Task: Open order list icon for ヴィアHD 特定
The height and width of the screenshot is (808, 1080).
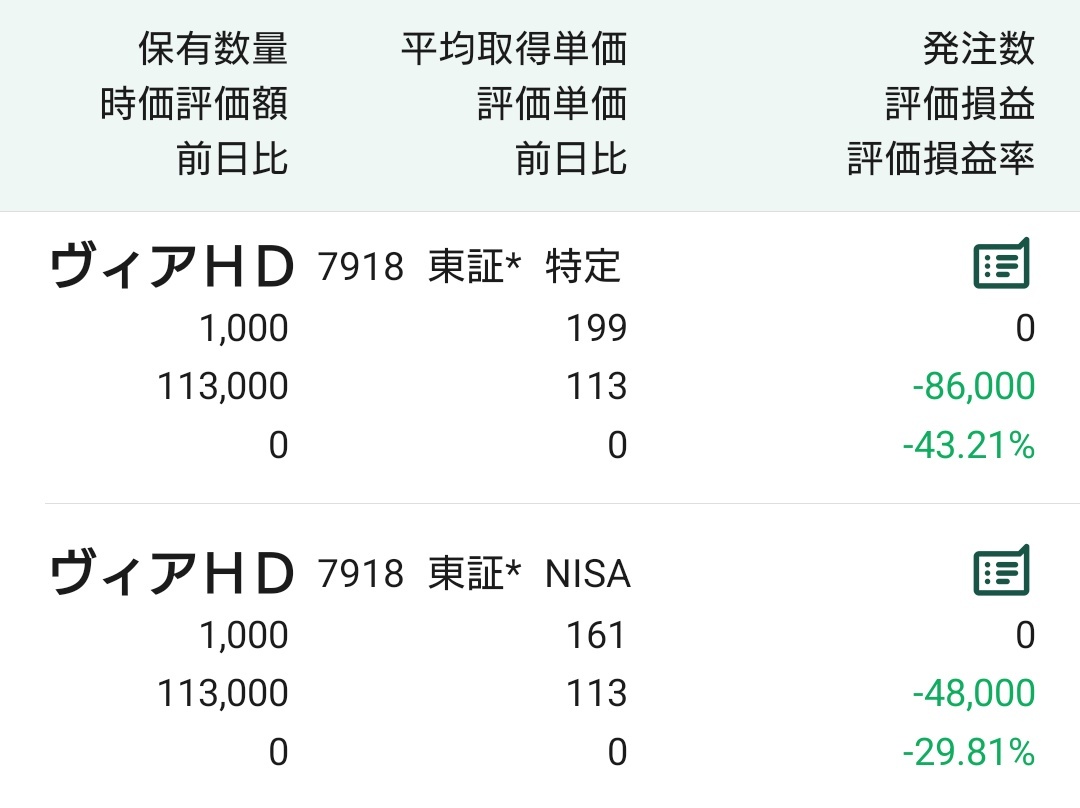Action: coord(1001,264)
